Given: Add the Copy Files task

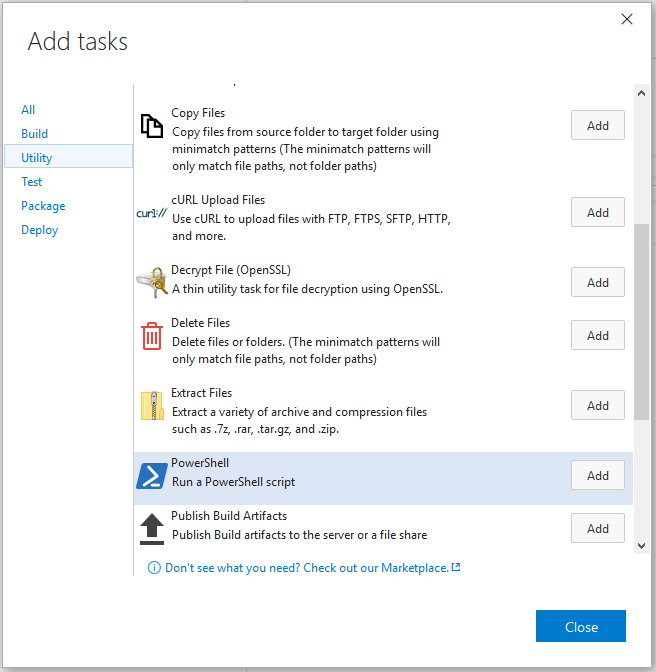Looking at the screenshot, I should click(x=598, y=125).
